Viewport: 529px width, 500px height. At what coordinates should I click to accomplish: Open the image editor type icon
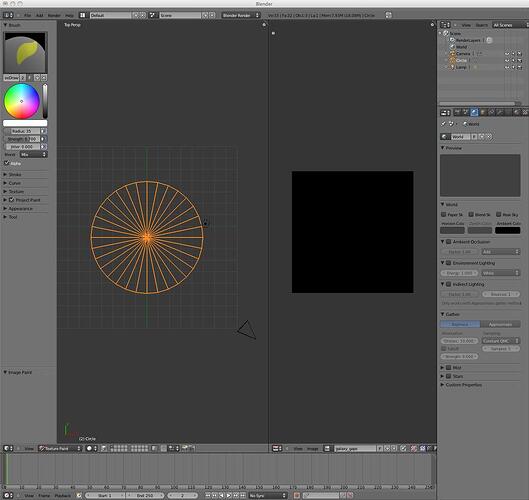[x=277, y=448]
